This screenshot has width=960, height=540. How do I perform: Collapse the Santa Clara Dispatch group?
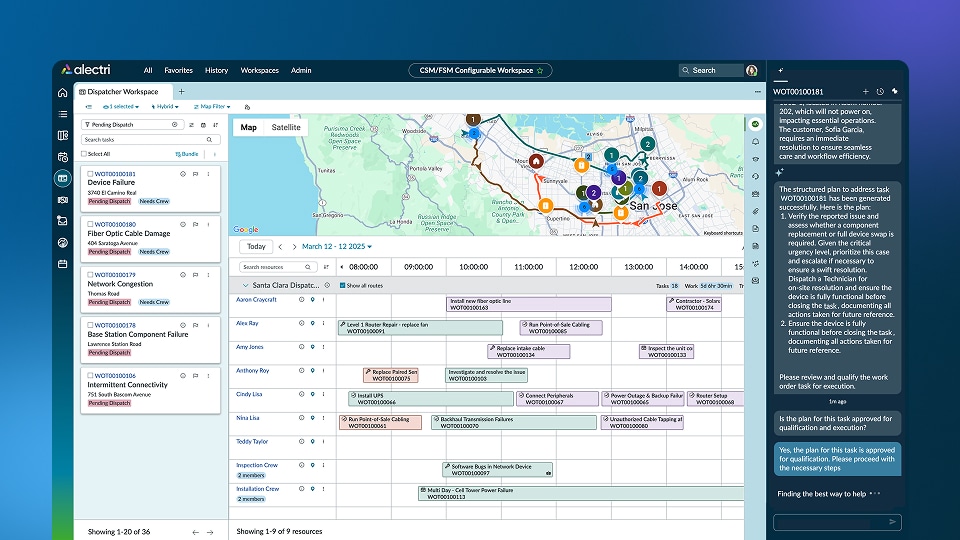pos(246,286)
